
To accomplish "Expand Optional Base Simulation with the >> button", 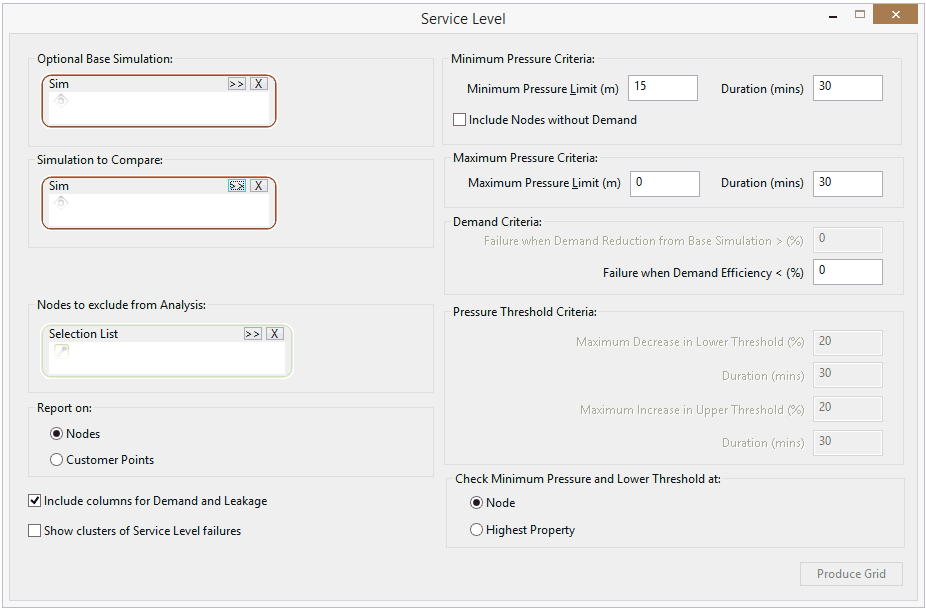I will tap(236, 84).
